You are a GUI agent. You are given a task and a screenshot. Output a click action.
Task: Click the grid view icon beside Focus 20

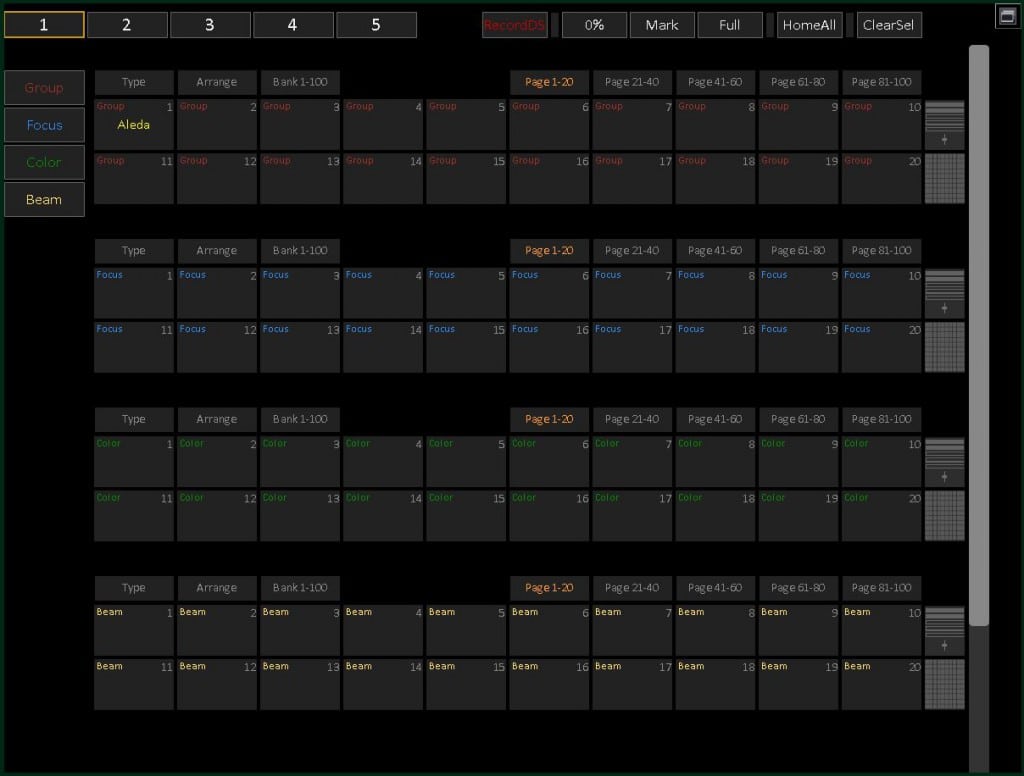(944, 347)
